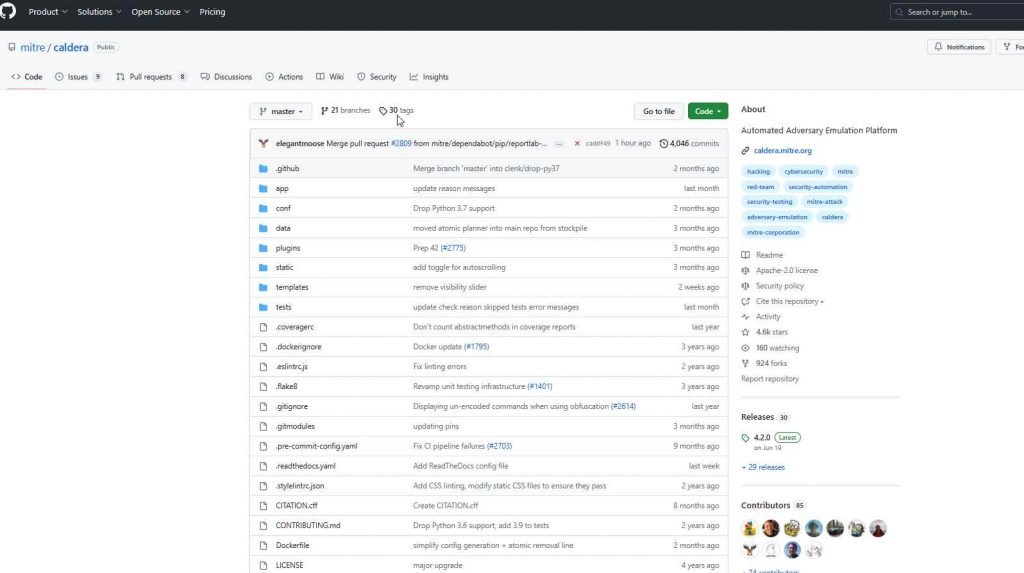Screen dimensions: 1024x573
Task: Click the templates folder icon
Action: click(x=263, y=287)
